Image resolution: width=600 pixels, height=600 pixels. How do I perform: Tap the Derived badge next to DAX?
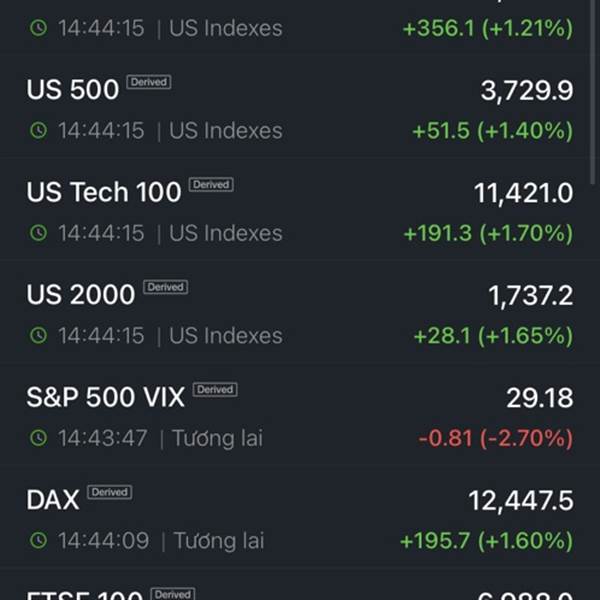[x=110, y=492]
